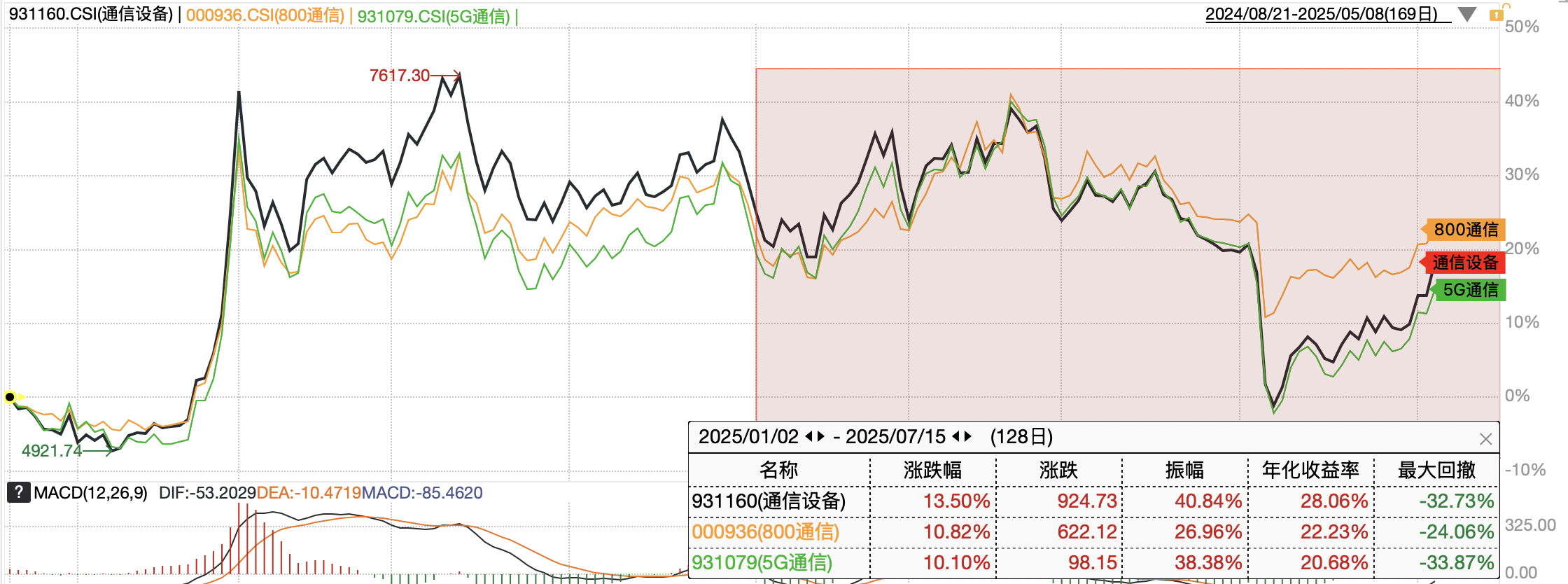
Task: Click the yellow start point marker on chart
Action: [x=10, y=397]
